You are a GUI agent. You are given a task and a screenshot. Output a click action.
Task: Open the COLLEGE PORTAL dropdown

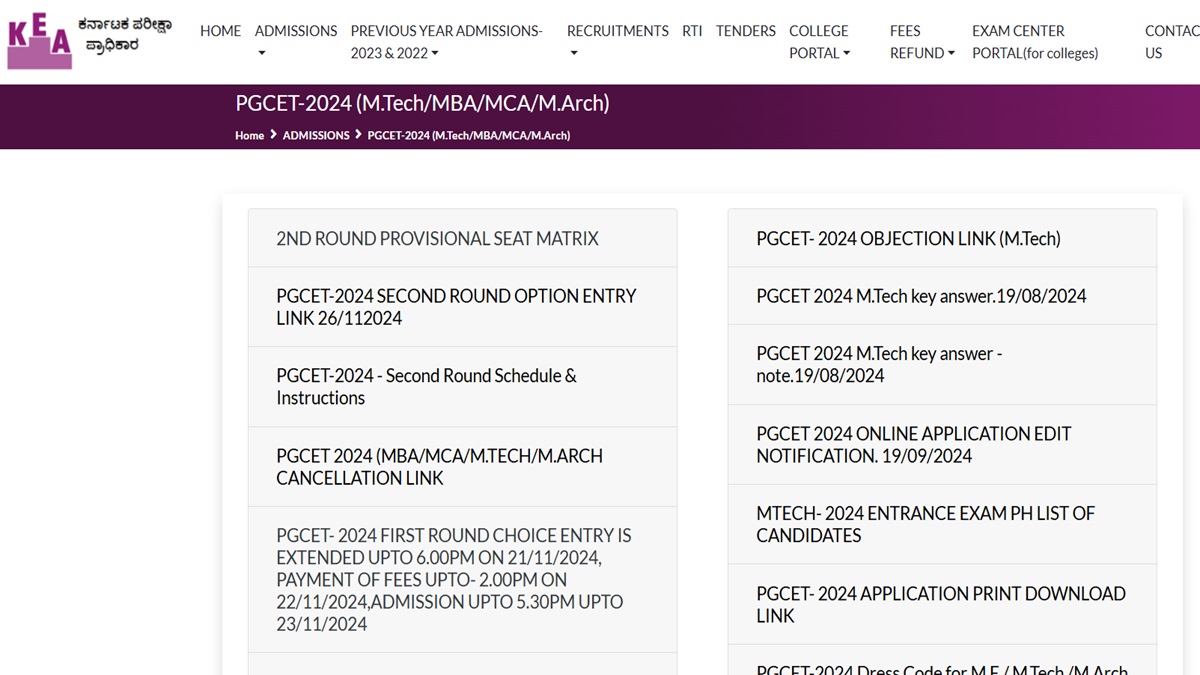tap(819, 41)
